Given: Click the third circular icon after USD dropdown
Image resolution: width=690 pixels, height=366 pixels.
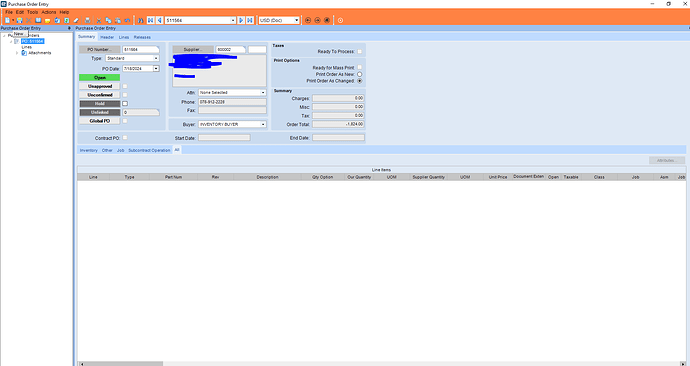Looking at the screenshot, I should pos(327,20).
